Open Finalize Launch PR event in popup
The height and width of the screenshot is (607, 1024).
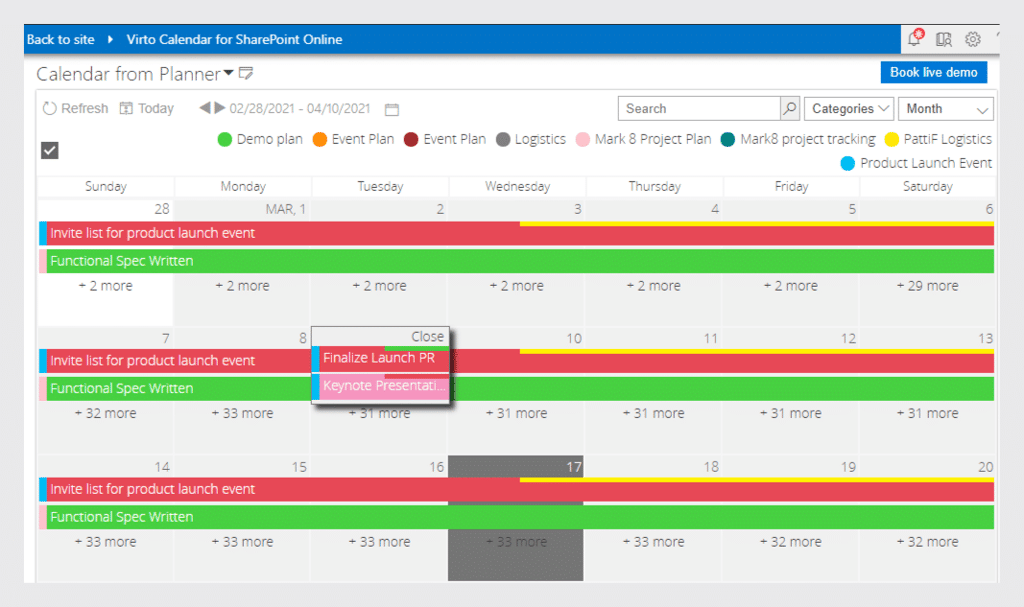point(381,358)
